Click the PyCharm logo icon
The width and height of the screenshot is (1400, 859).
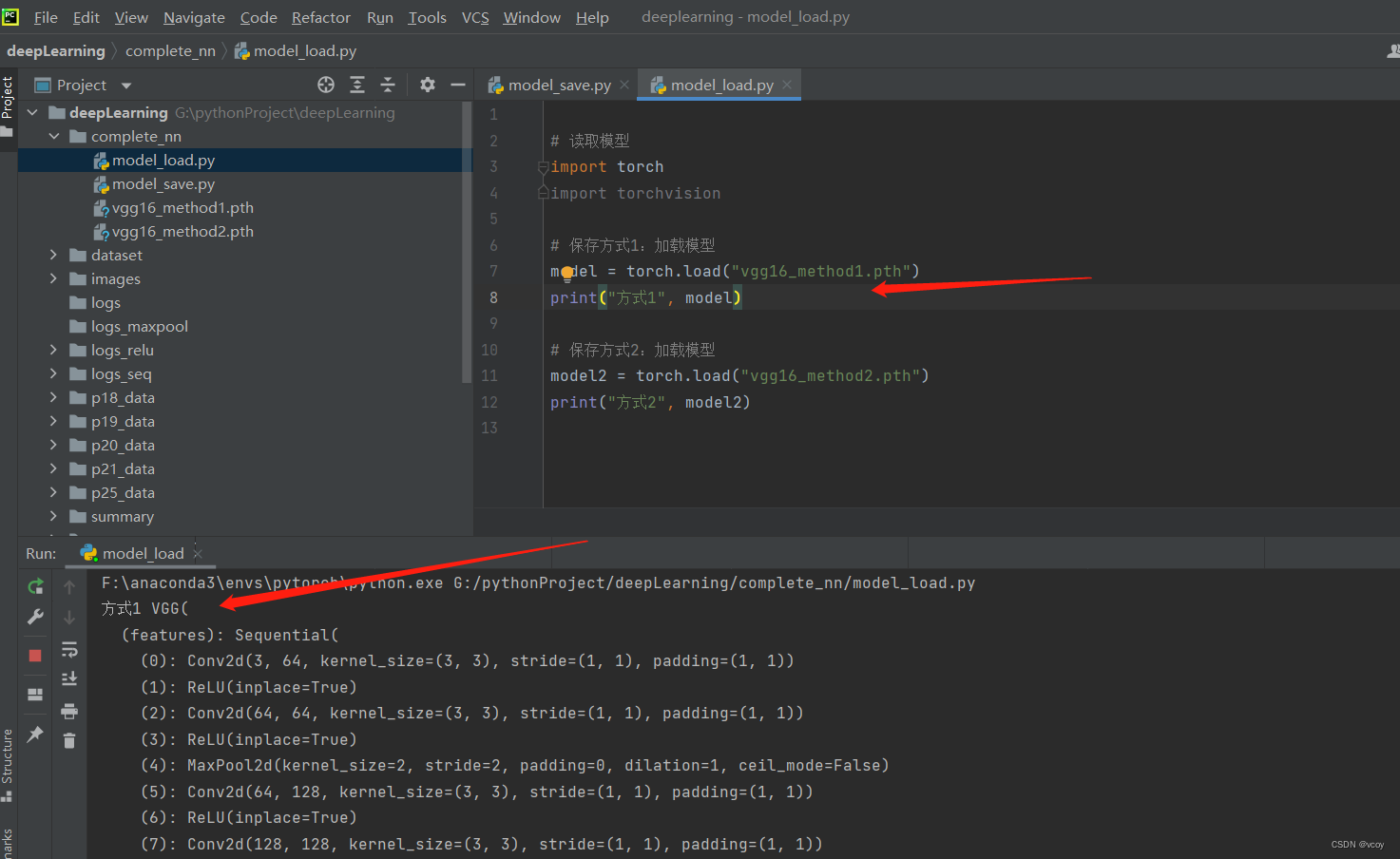(x=10, y=16)
